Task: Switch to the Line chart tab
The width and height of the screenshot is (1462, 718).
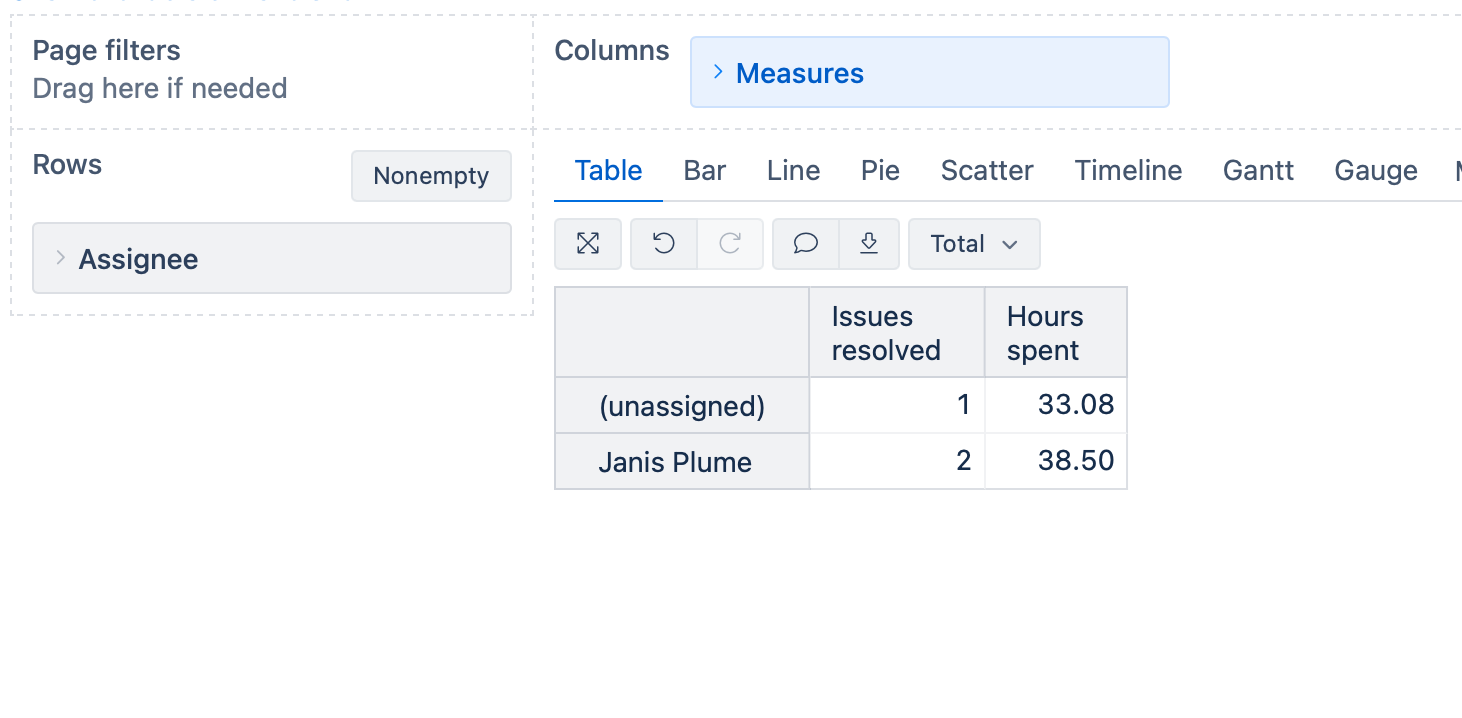Action: pos(793,171)
